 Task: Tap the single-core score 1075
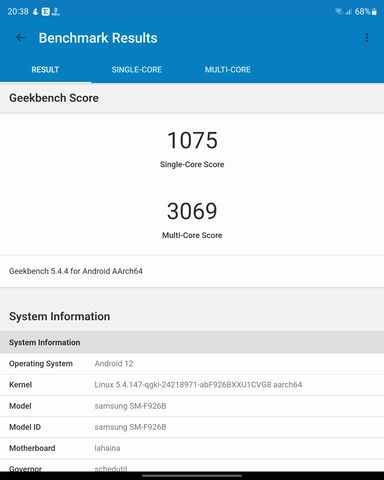click(x=192, y=140)
